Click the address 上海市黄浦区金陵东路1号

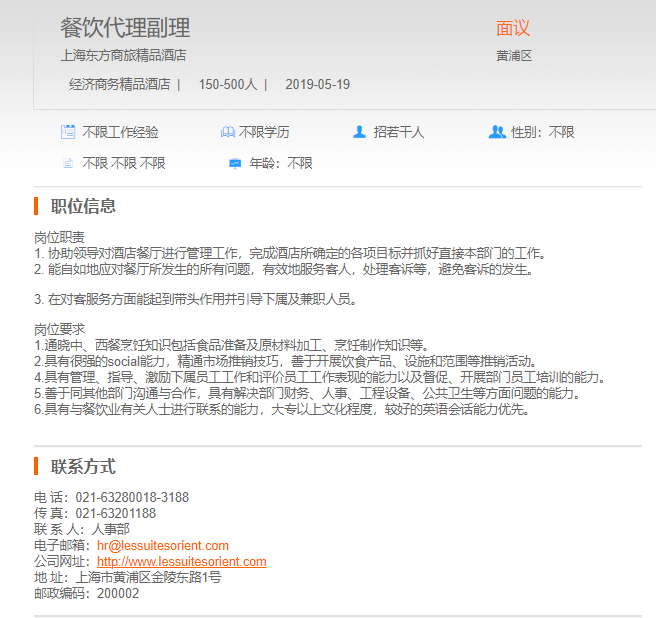coord(148,577)
